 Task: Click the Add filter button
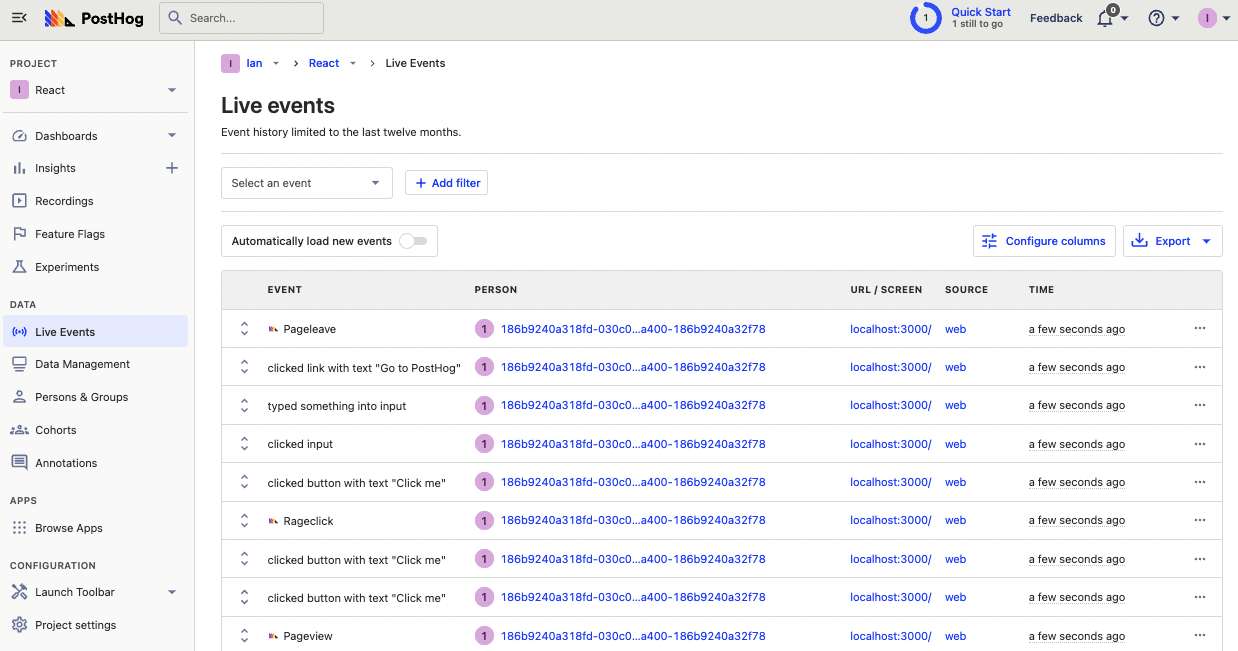coord(446,183)
